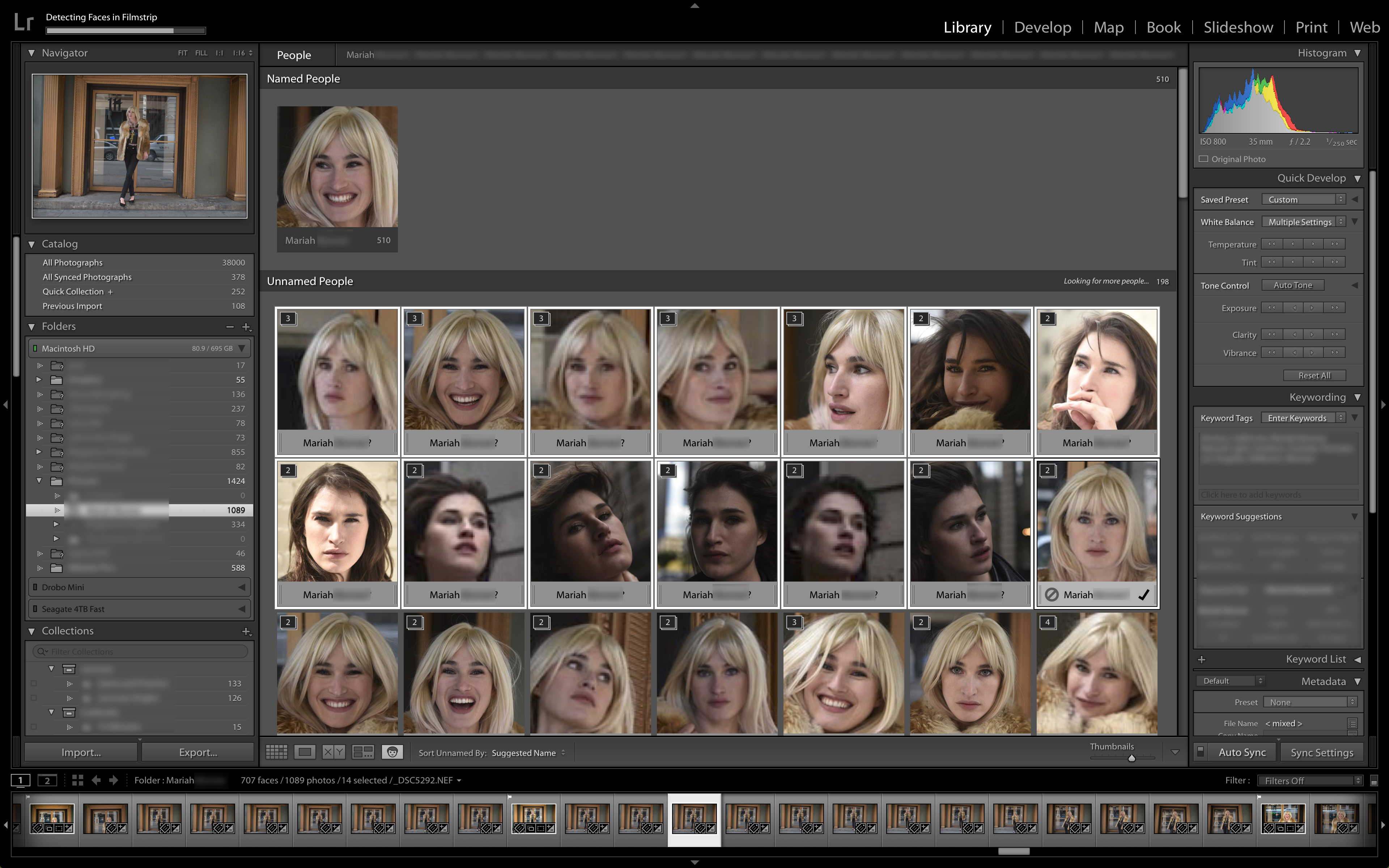Click the Sync Settings button

[x=1322, y=752]
